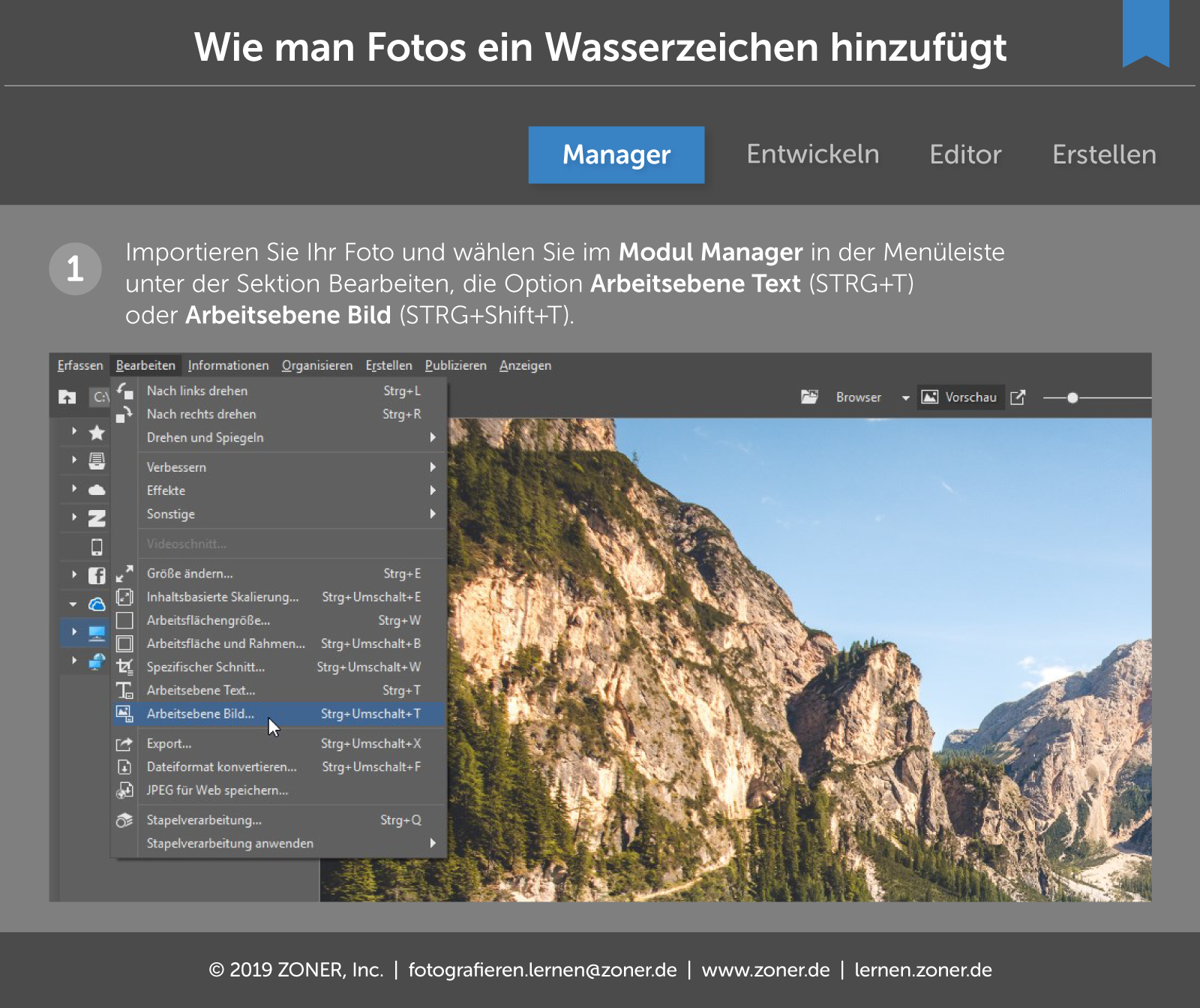Open the www.zoner.de link
1200x1008 pixels.
tap(765, 970)
